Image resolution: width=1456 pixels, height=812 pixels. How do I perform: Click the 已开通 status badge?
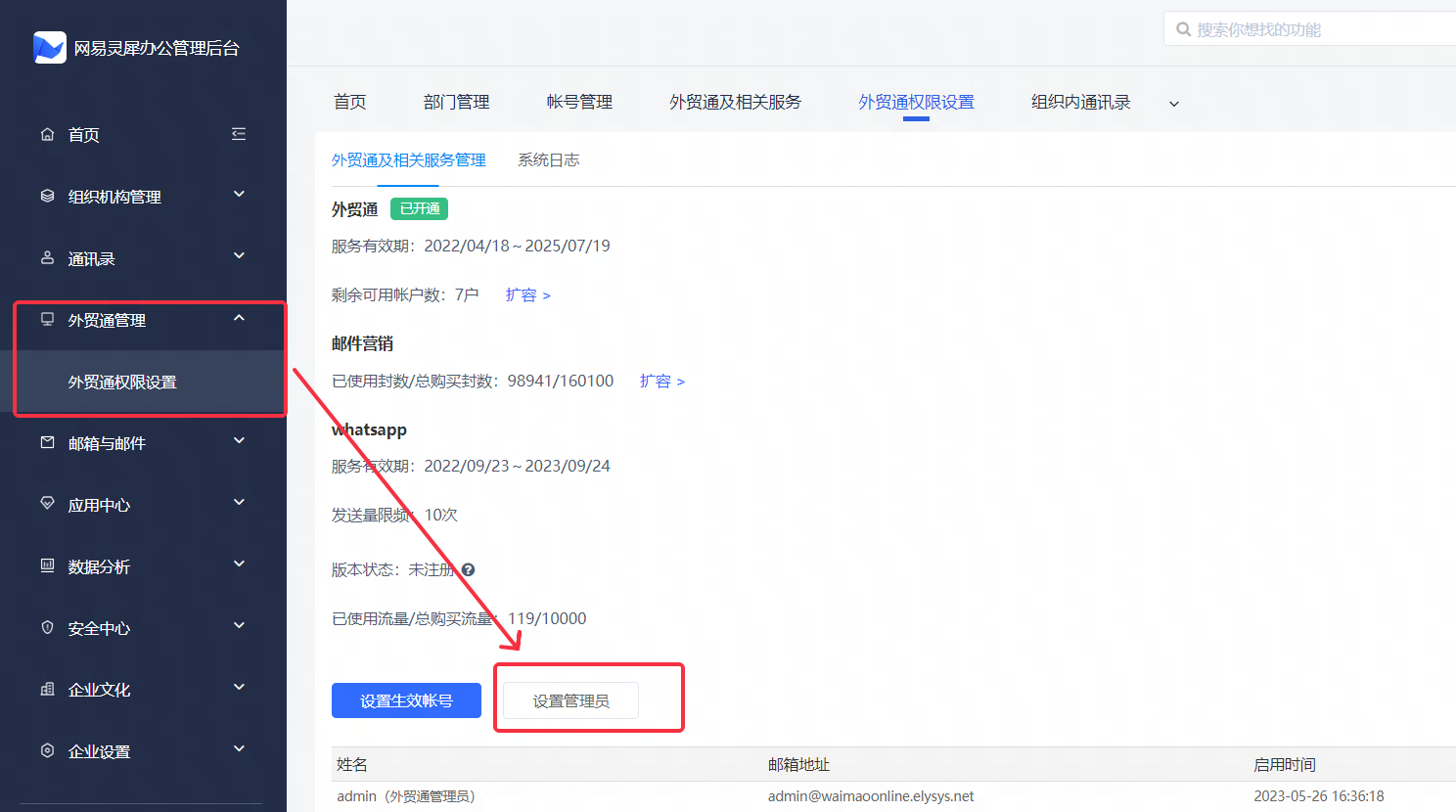point(420,208)
